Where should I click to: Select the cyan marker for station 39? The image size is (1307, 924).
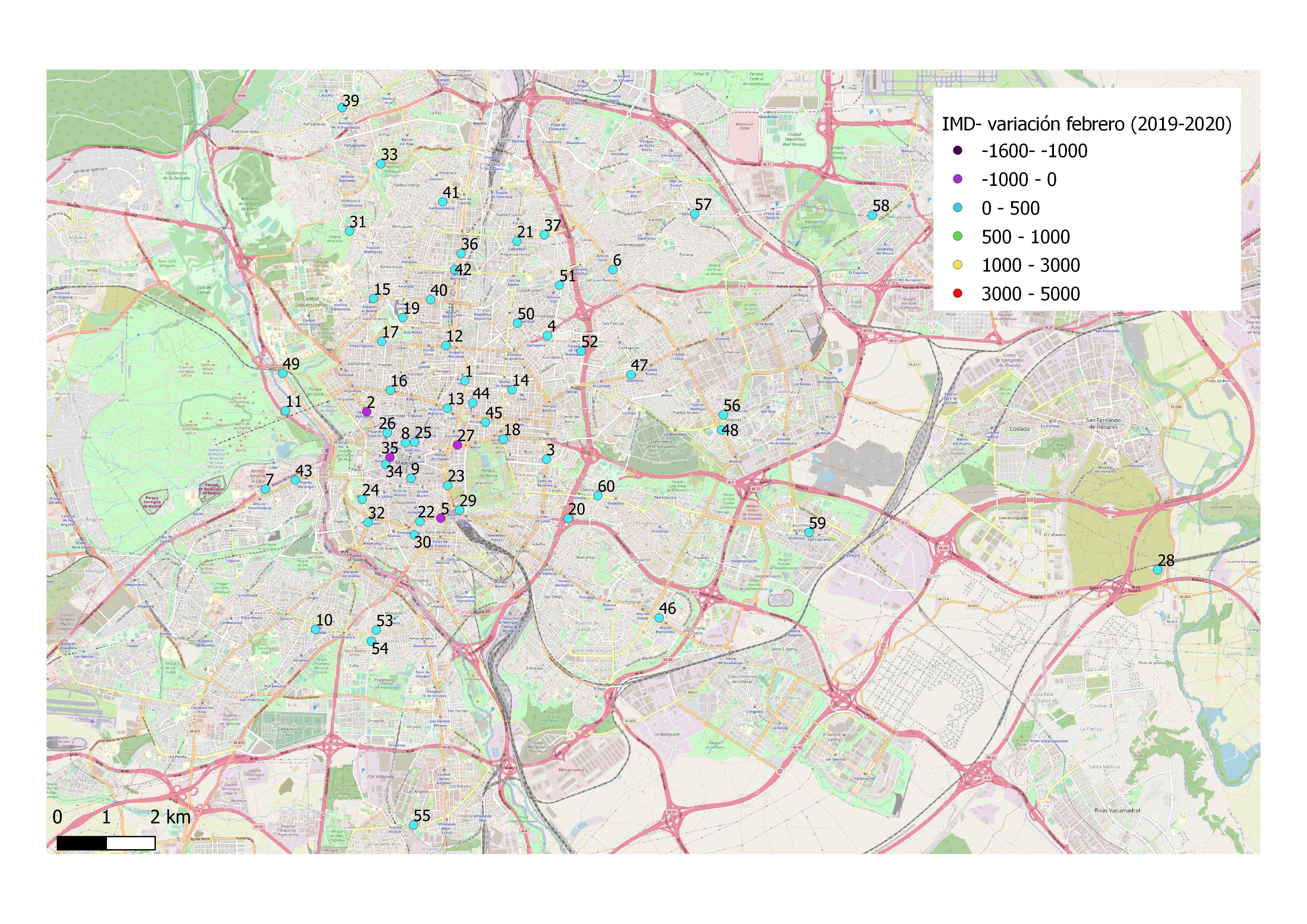coord(342,108)
